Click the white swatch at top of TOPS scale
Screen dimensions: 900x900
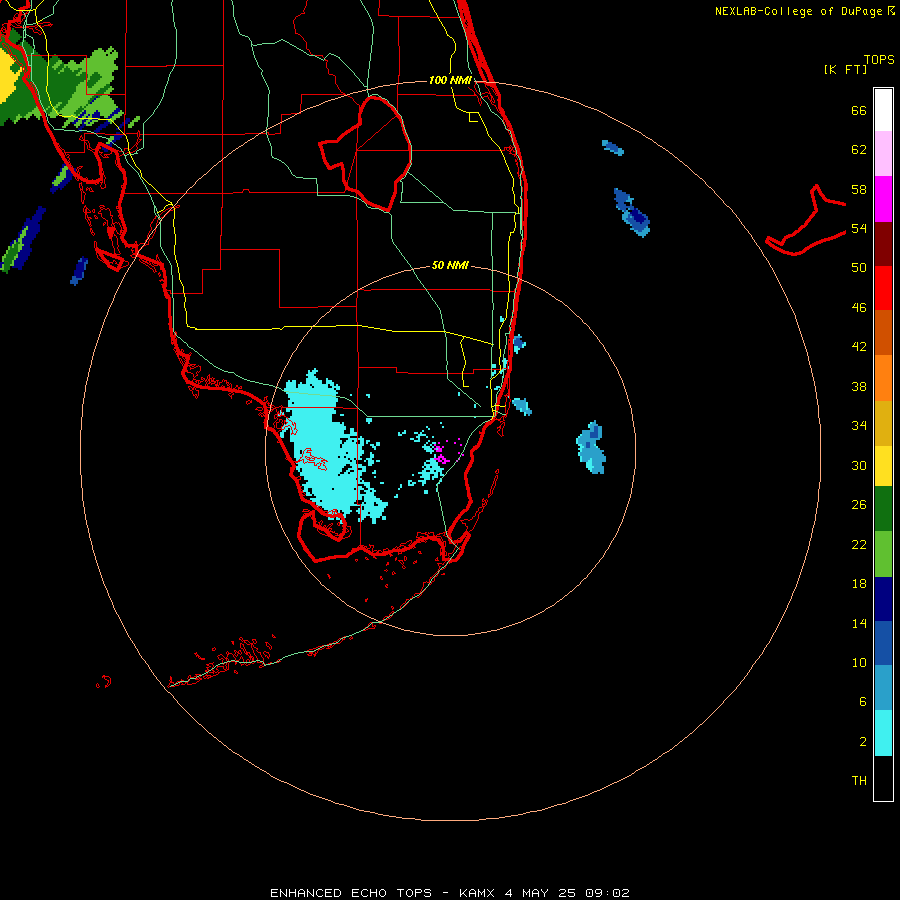[x=883, y=110]
